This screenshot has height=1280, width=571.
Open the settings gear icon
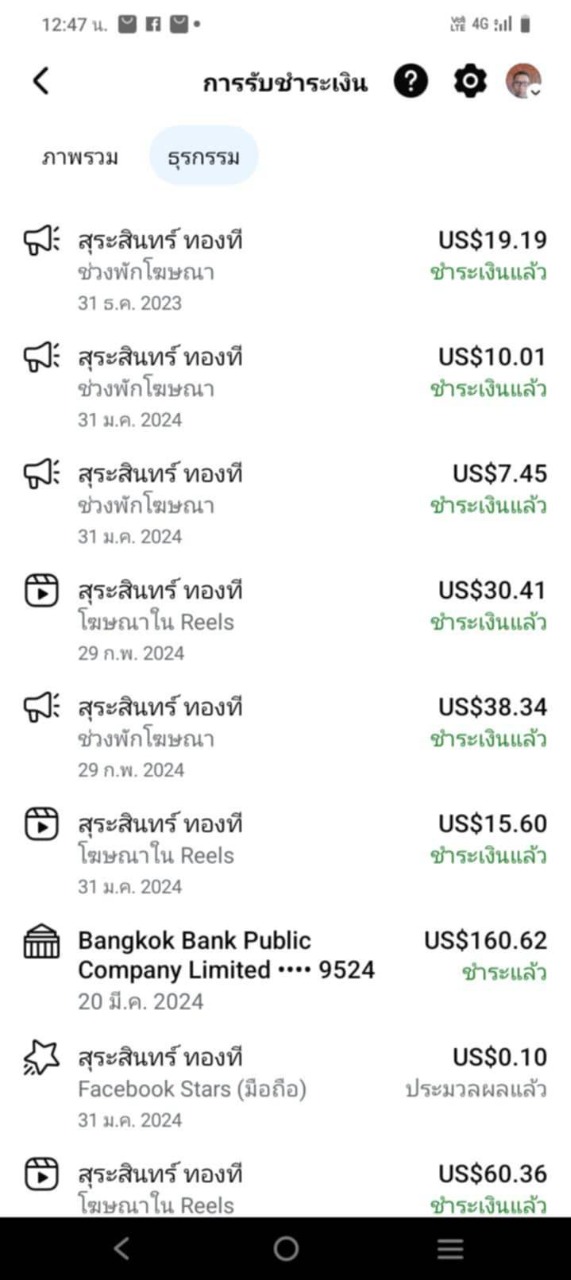point(470,82)
